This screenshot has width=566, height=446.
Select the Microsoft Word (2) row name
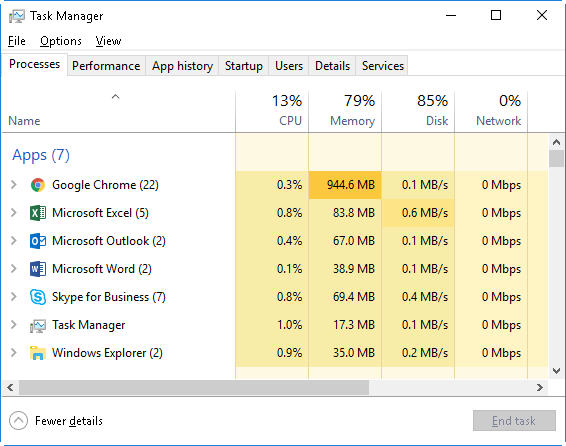(102, 269)
